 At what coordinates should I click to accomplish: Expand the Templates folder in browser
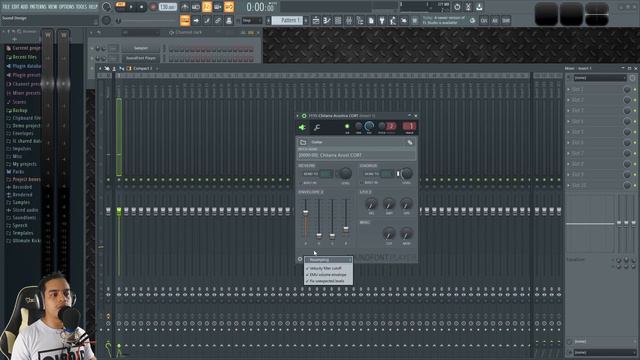coord(20,233)
